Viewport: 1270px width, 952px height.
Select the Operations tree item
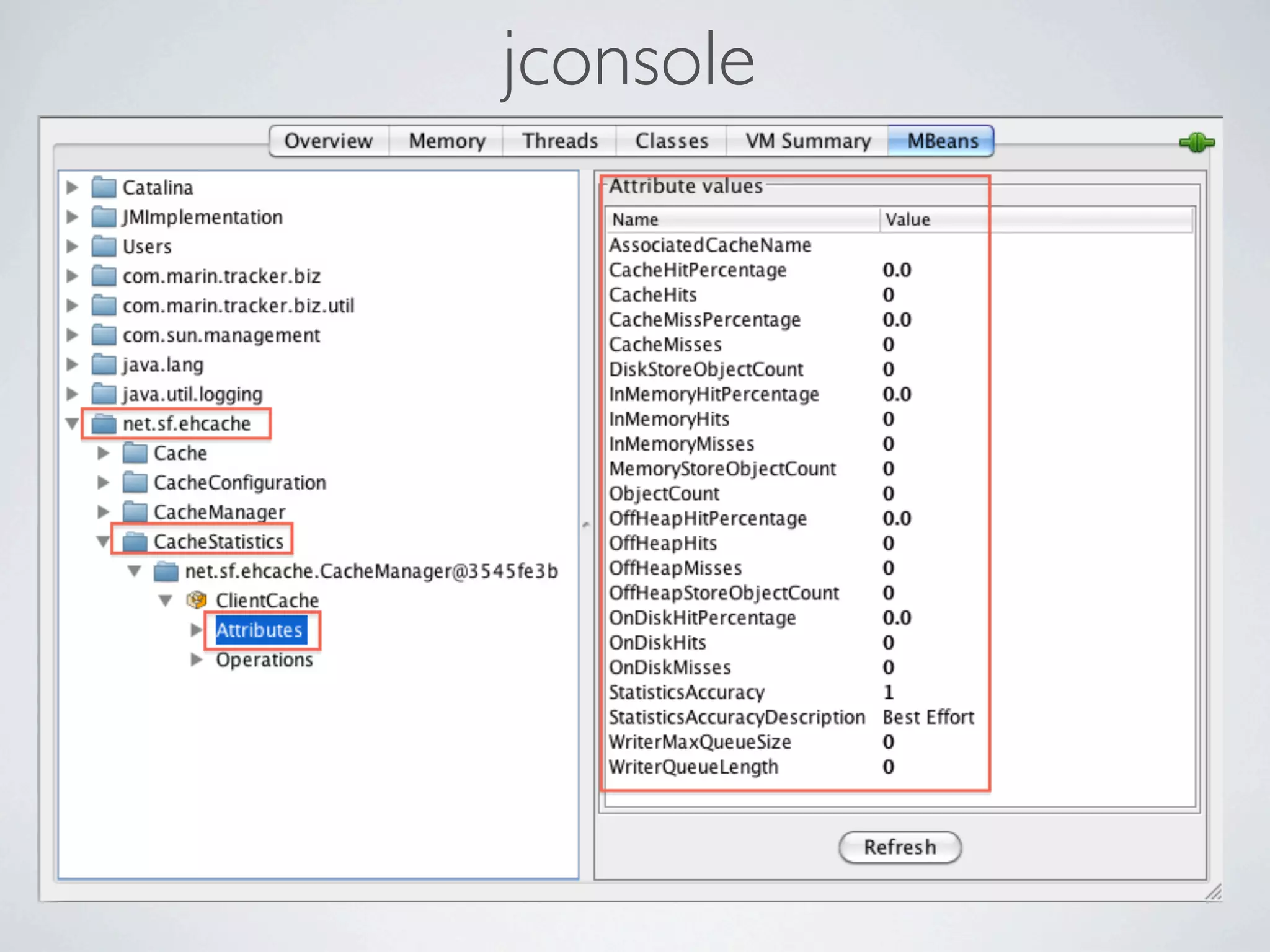coord(265,659)
